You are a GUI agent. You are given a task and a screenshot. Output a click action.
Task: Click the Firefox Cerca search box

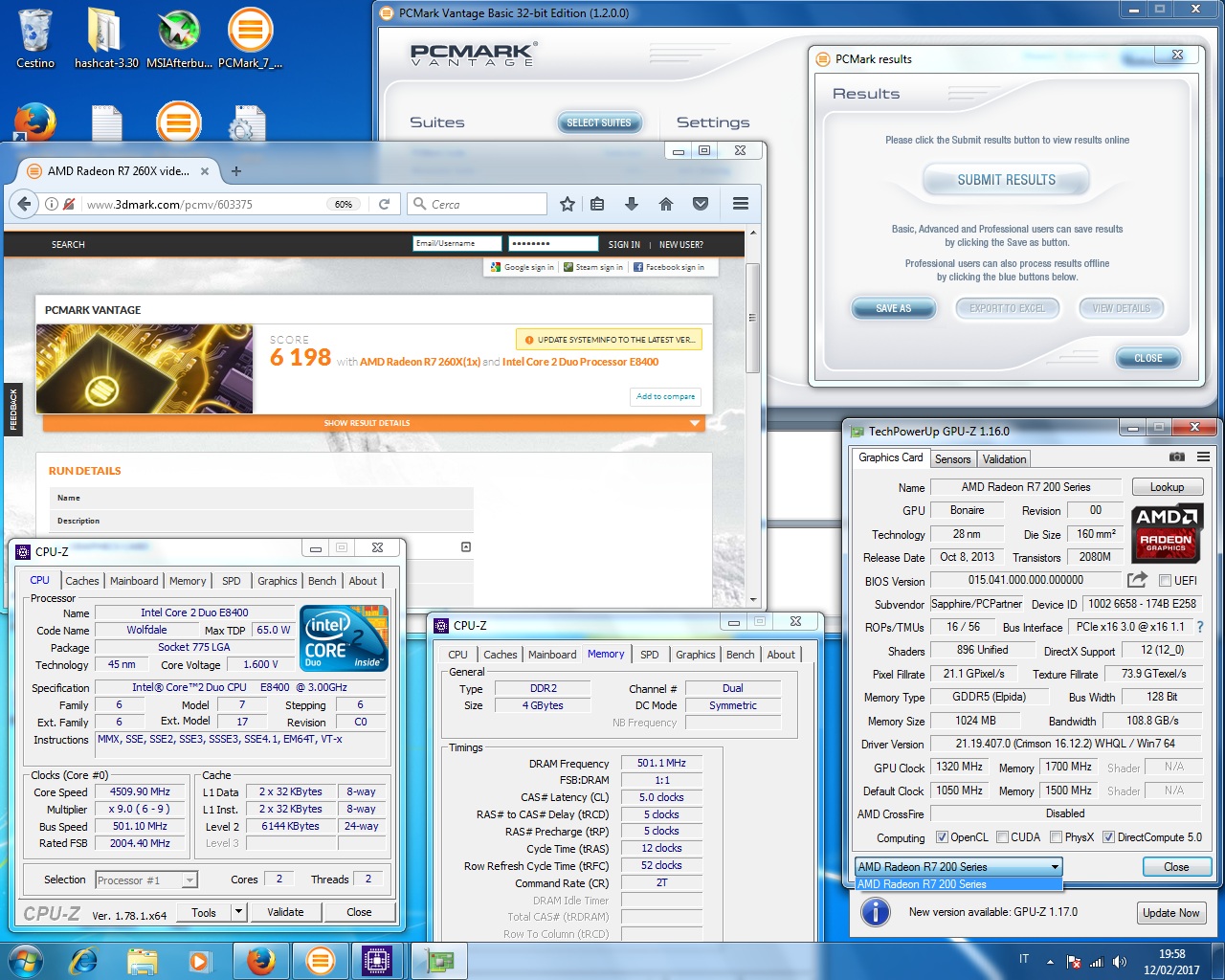[477, 204]
